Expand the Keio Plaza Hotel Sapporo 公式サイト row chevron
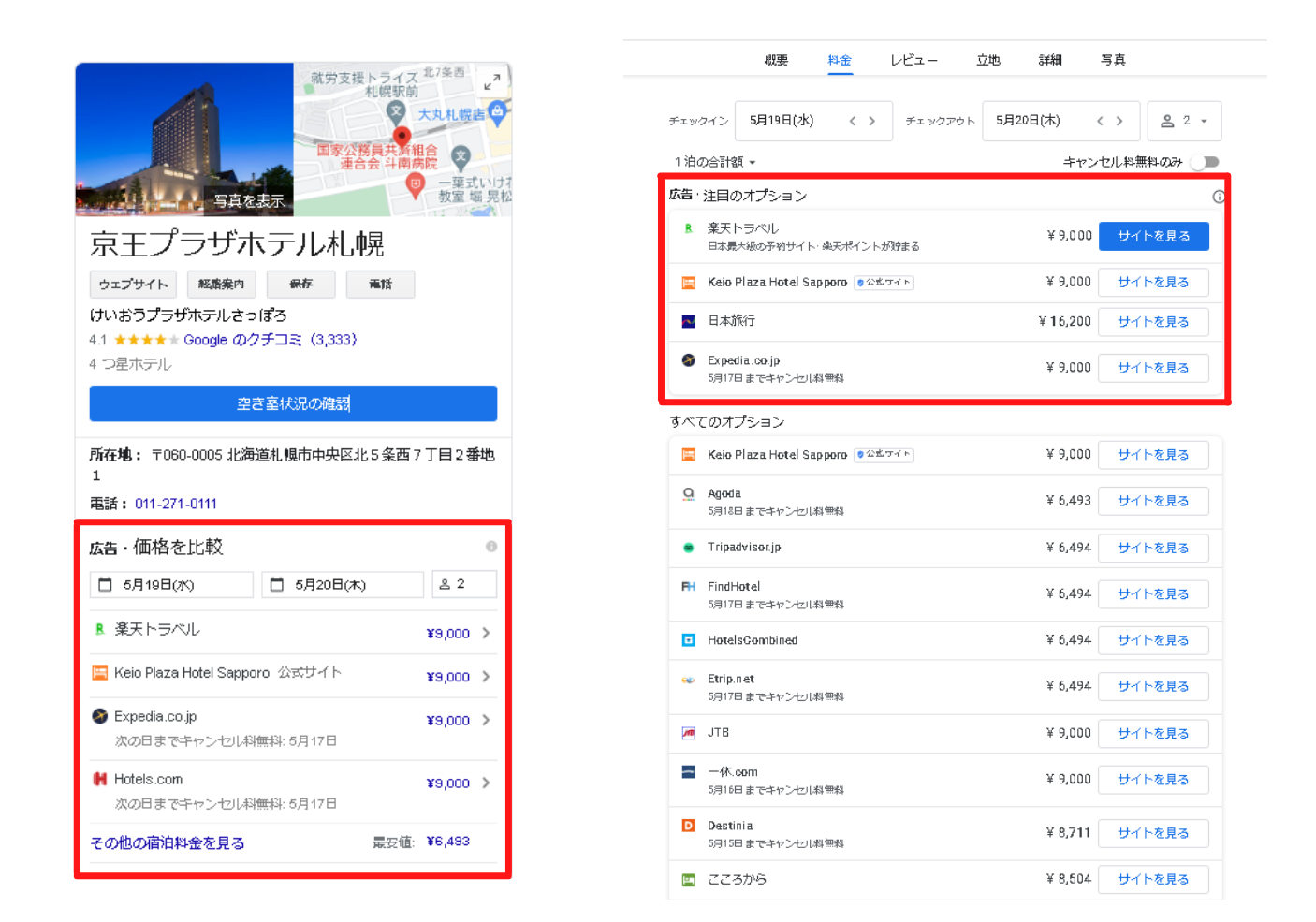Image resolution: width=1316 pixels, height=922 pixels. 486,677
